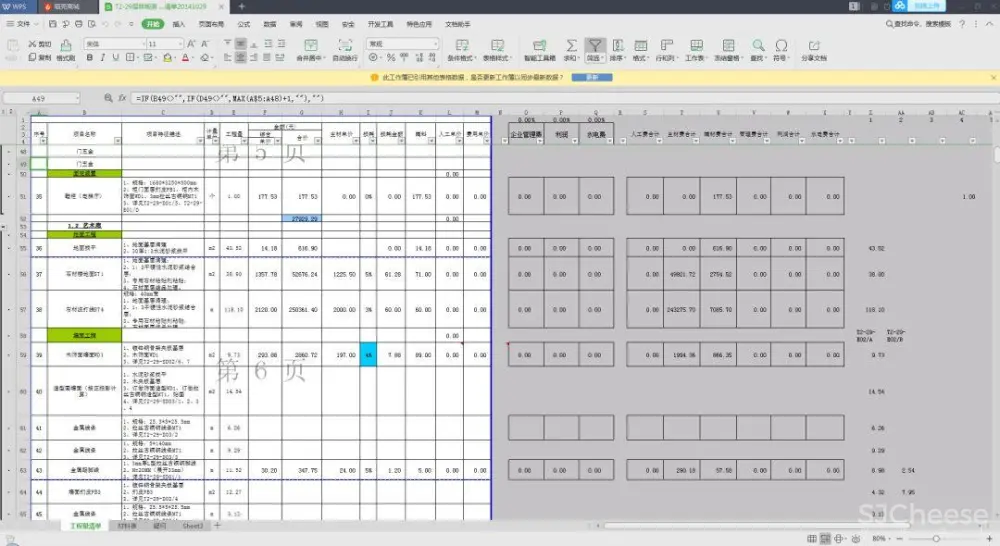The width and height of the screenshot is (1000, 546).
Task: Click the blue update button in notification bar
Action: 592,77
